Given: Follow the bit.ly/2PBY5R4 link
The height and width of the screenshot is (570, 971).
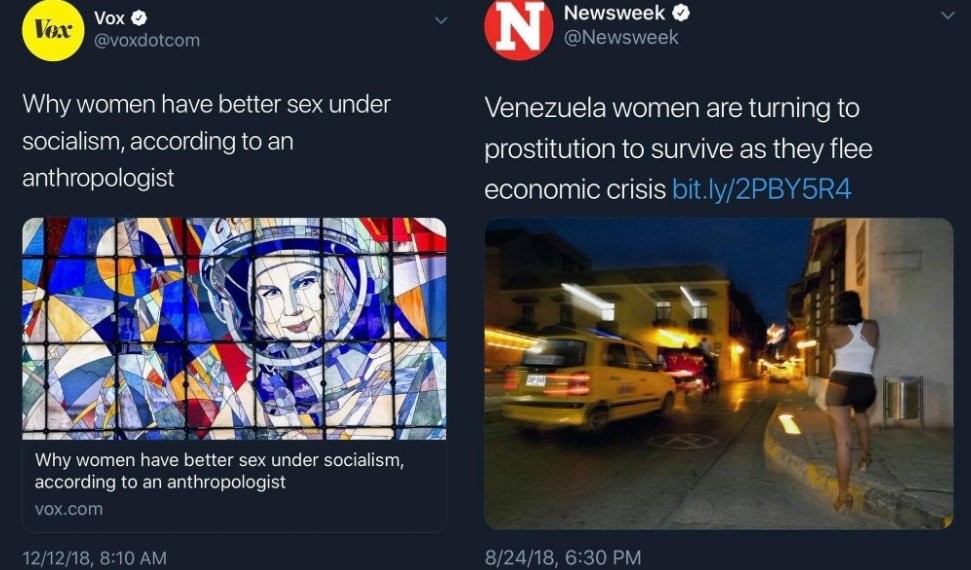Looking at the screenshot, I should 762,189.
